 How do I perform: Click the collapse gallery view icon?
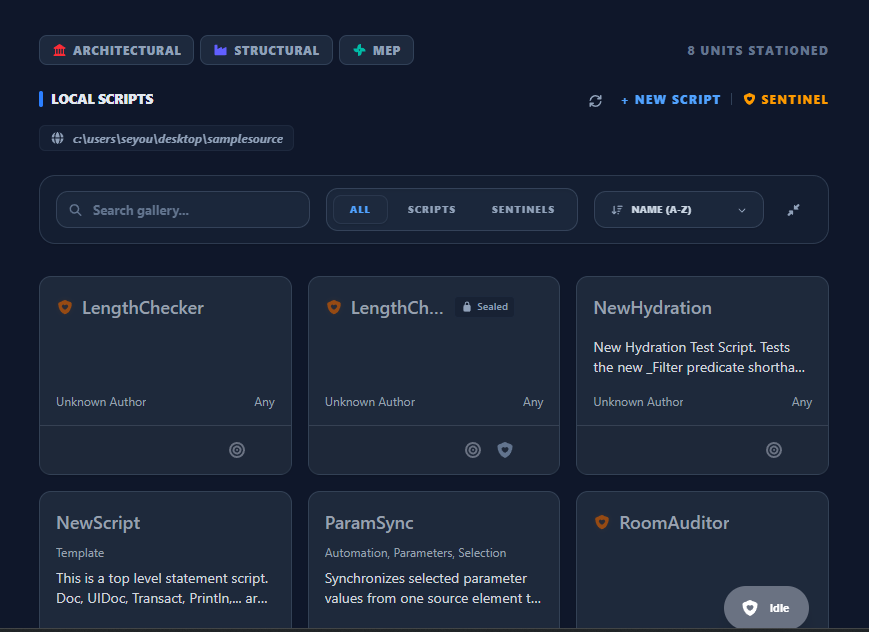click(x=793, y=210)
